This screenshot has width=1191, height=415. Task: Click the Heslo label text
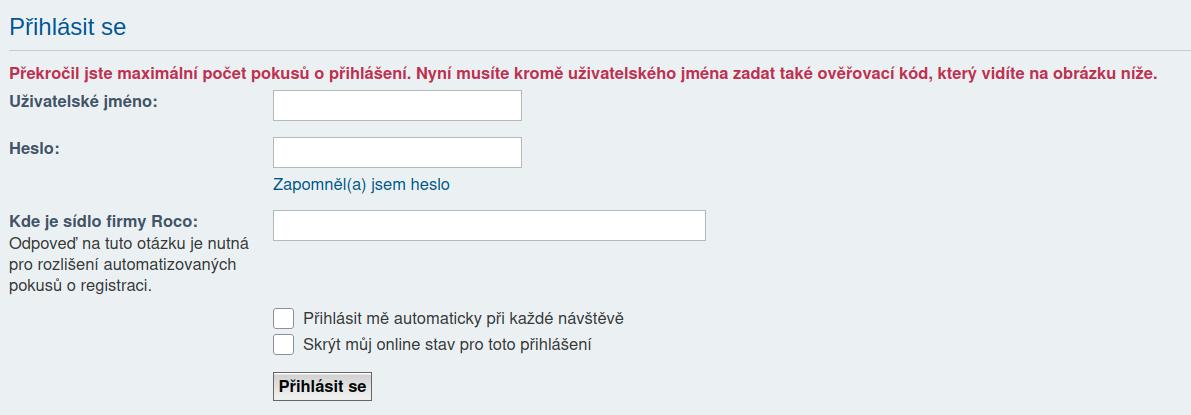tap(34, 148)
